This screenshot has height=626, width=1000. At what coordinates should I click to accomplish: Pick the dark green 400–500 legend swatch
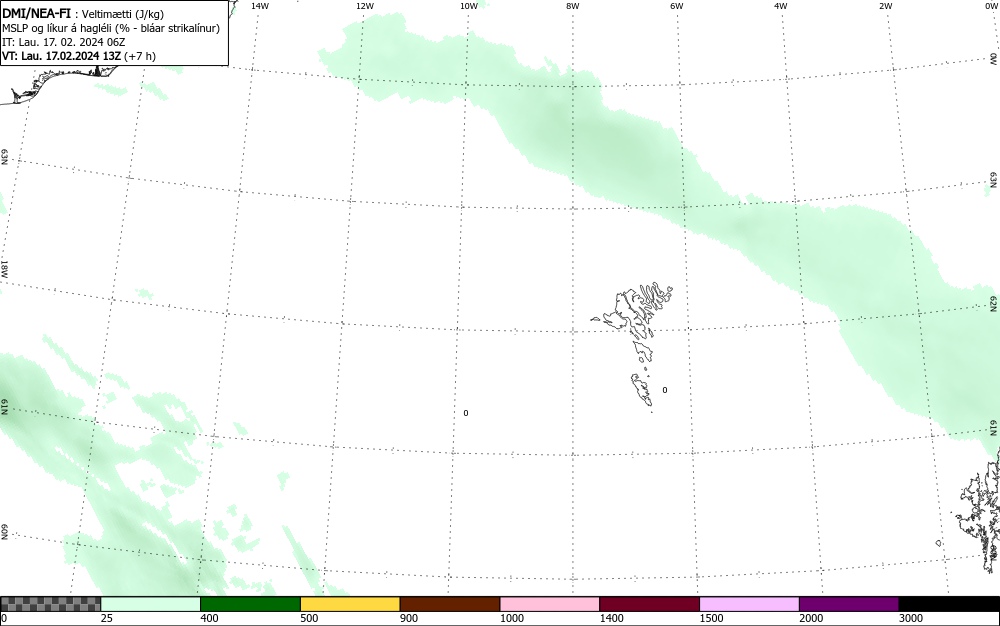pos(250,604)
